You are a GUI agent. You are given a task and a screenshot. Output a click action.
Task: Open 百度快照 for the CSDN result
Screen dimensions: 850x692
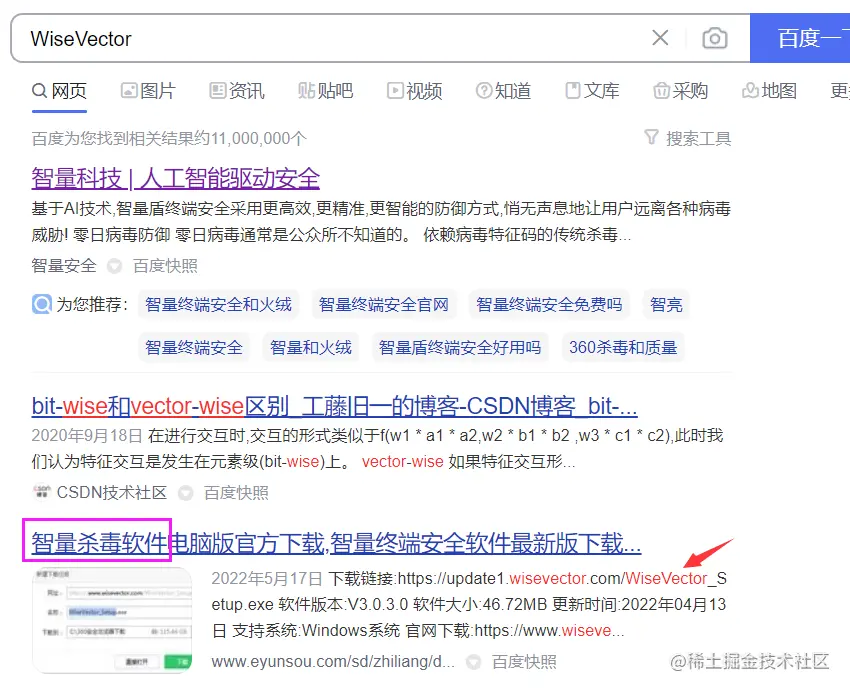pyautogui.click(x=236, y=492)
